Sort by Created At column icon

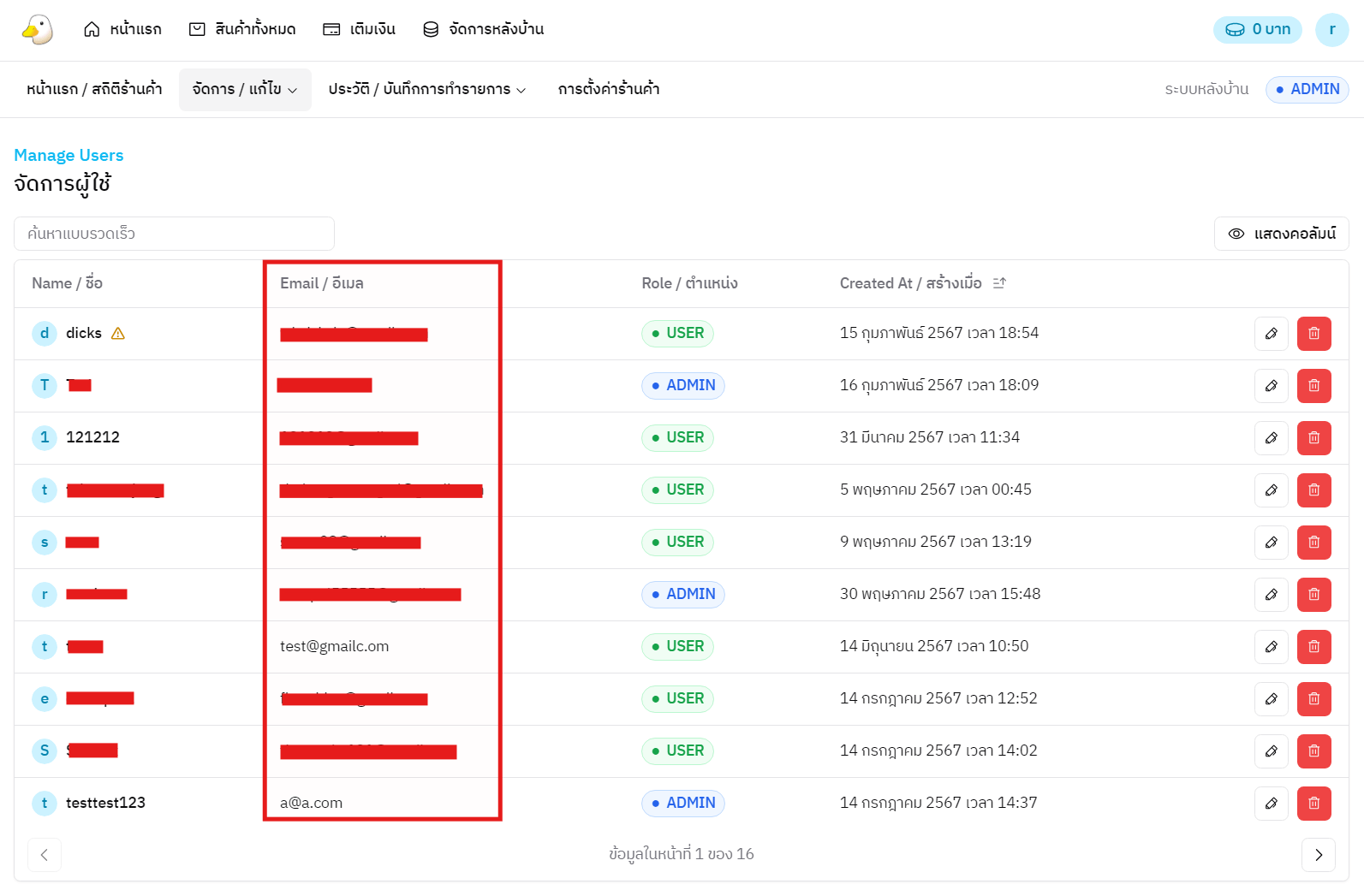(x=999, y=283)
